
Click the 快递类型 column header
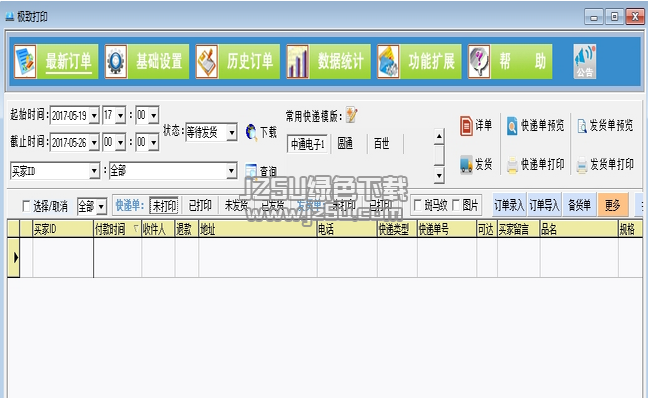click(x=397, y=229)
